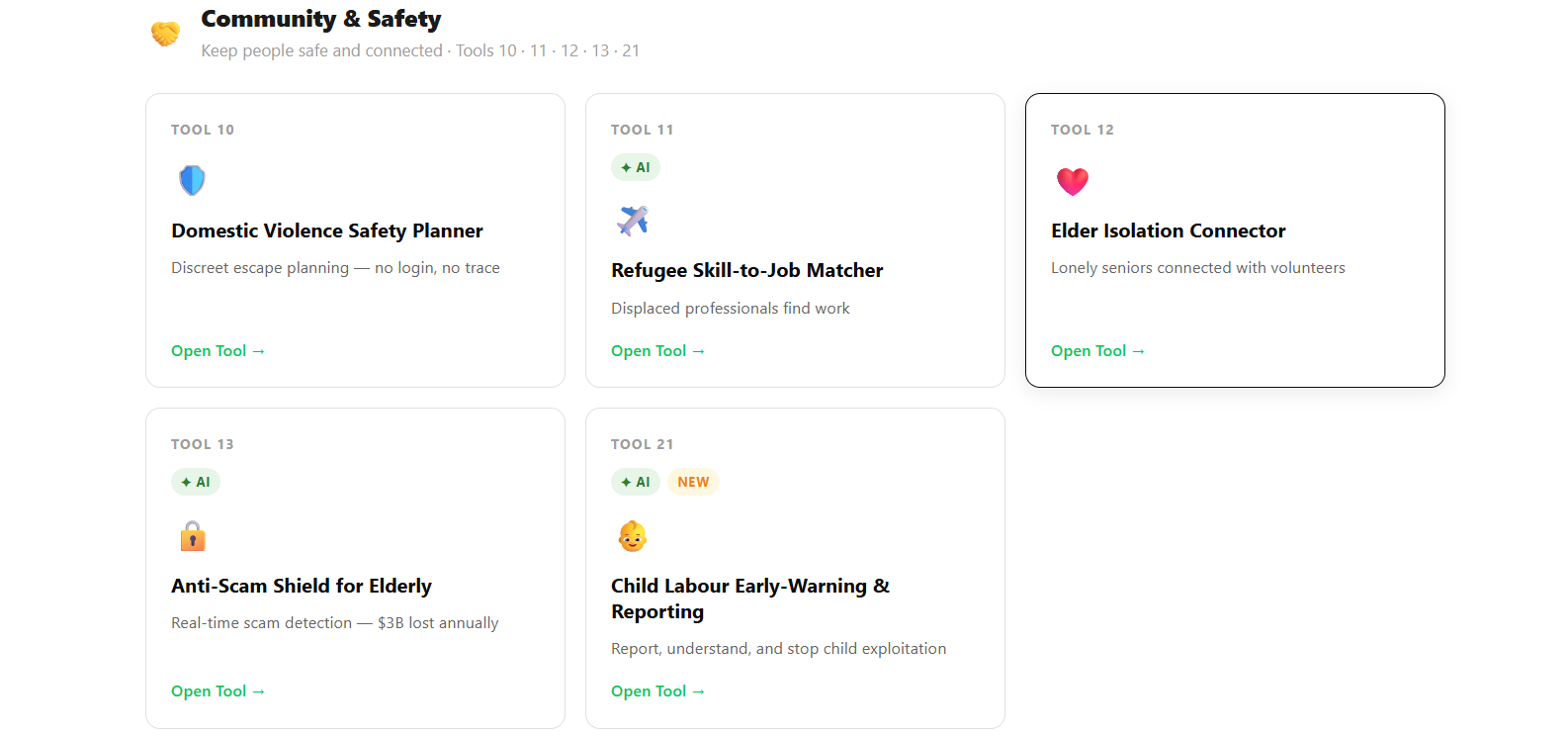Image resolution: width=1568 pixels, height=736 pixels.
Task: Click the AI badge on Anti-Scam Shield for Elderly
Action: (196, 482)
